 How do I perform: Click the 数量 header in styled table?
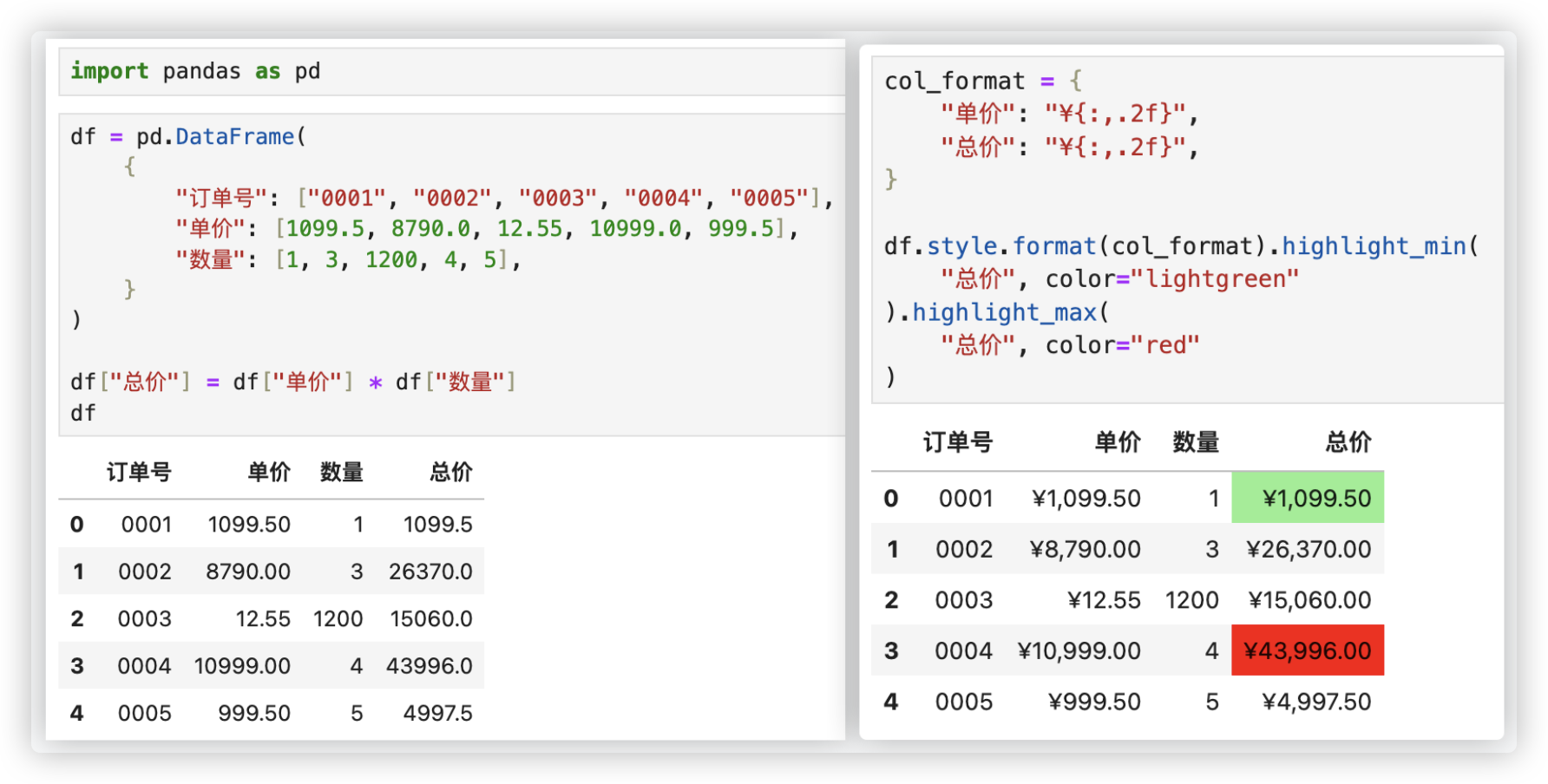(x=1196, y=442)
